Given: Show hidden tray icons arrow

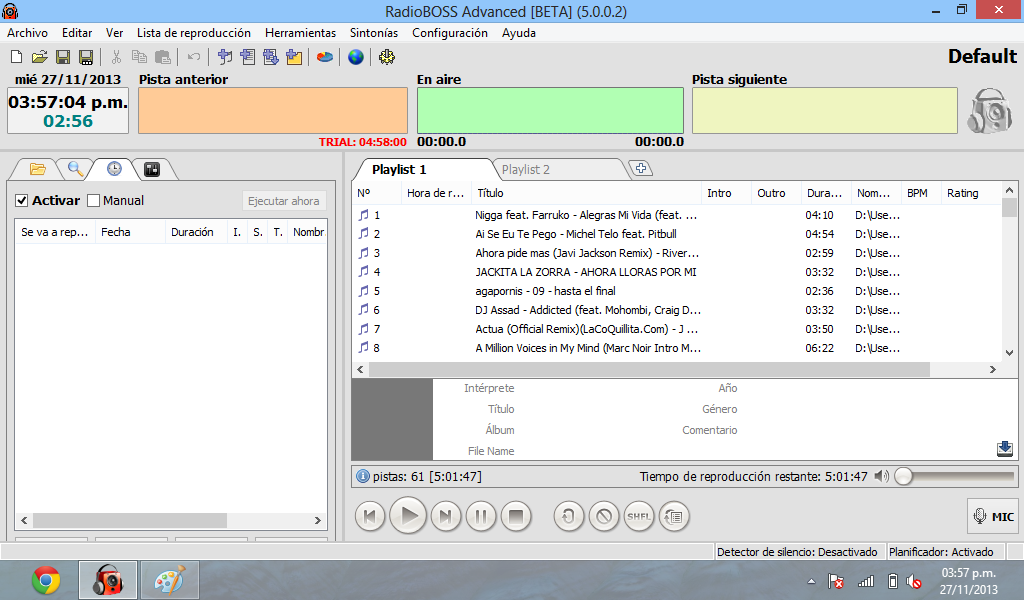Looking at the screenshot, I should (811, 580).
